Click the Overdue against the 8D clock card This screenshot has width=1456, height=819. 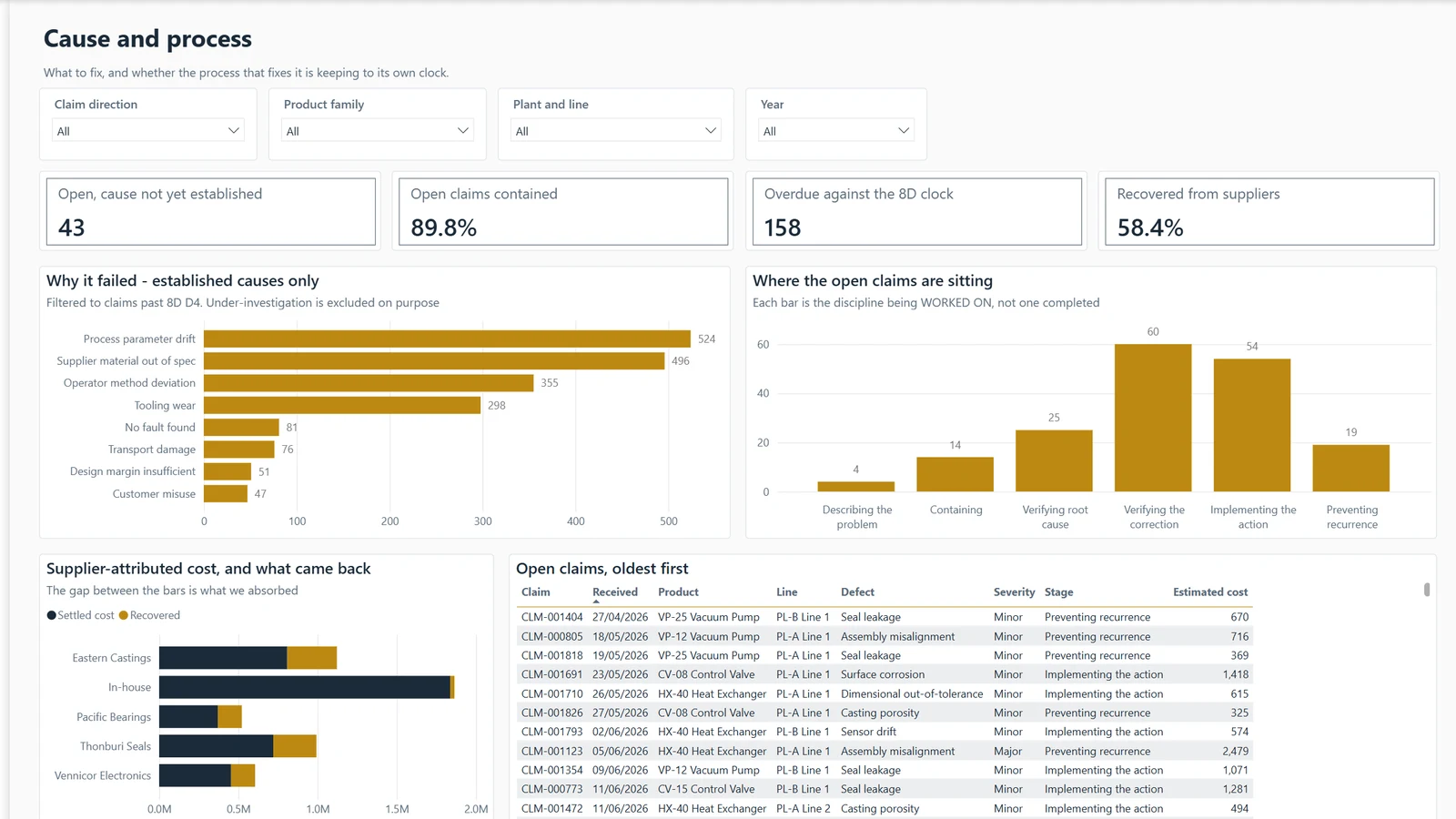pos(917,211)
